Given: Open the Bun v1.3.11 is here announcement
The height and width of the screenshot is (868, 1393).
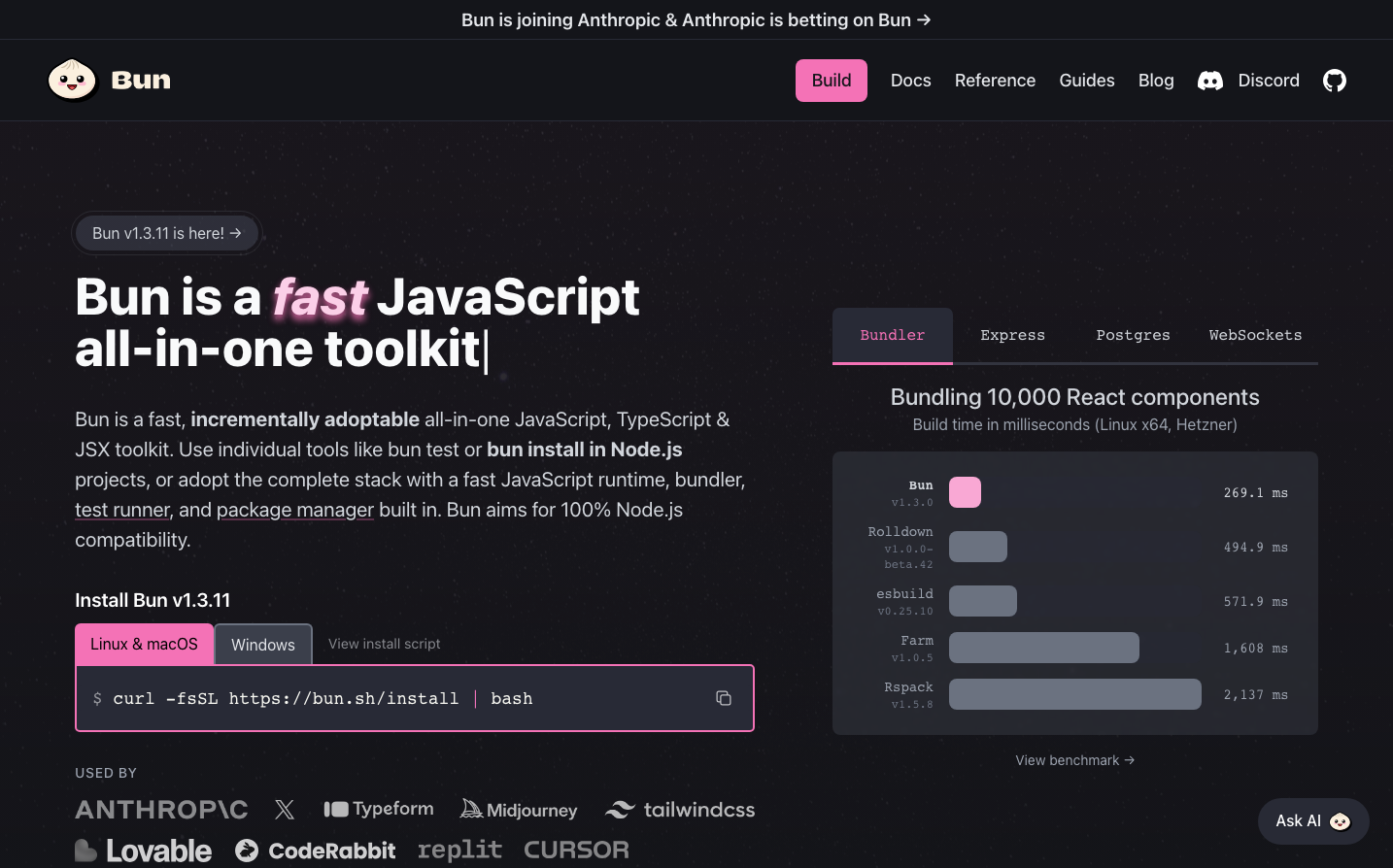Looking at the screenshot, I should (167, 233).
